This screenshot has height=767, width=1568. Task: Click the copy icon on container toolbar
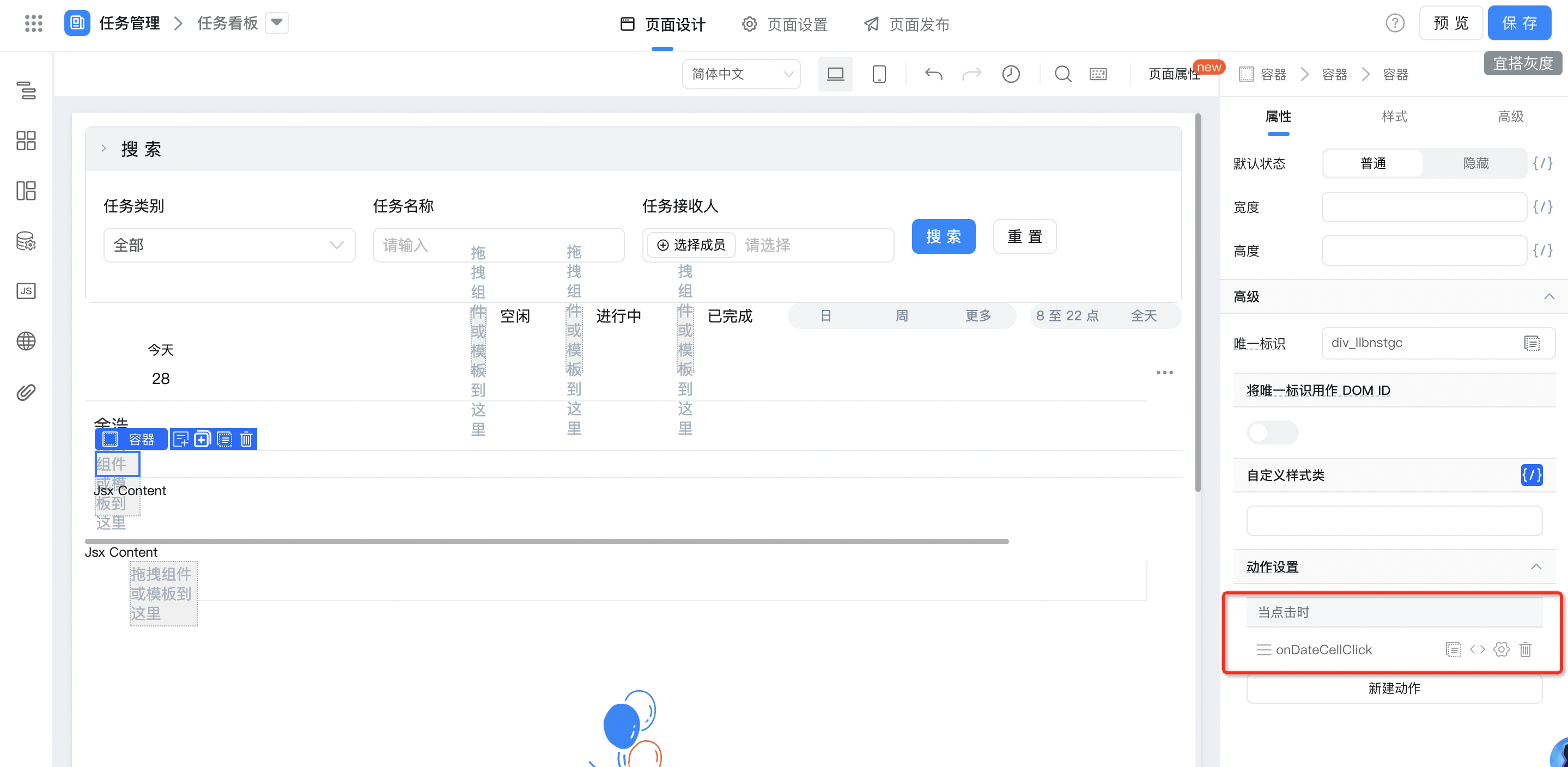pos(202,439)
